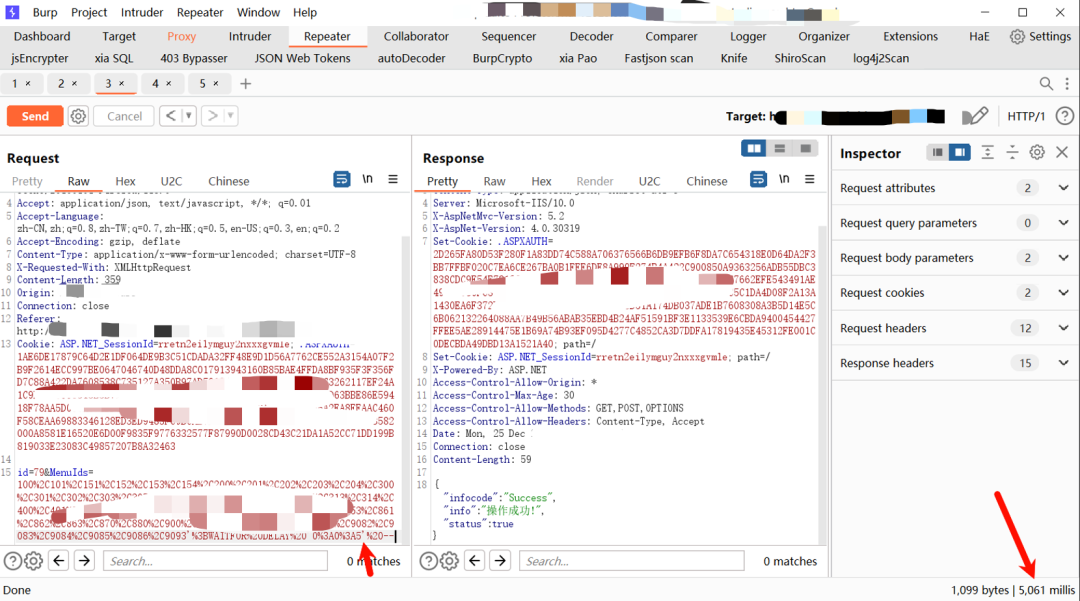Select tabbed combined layout view

tap(805, 148)
